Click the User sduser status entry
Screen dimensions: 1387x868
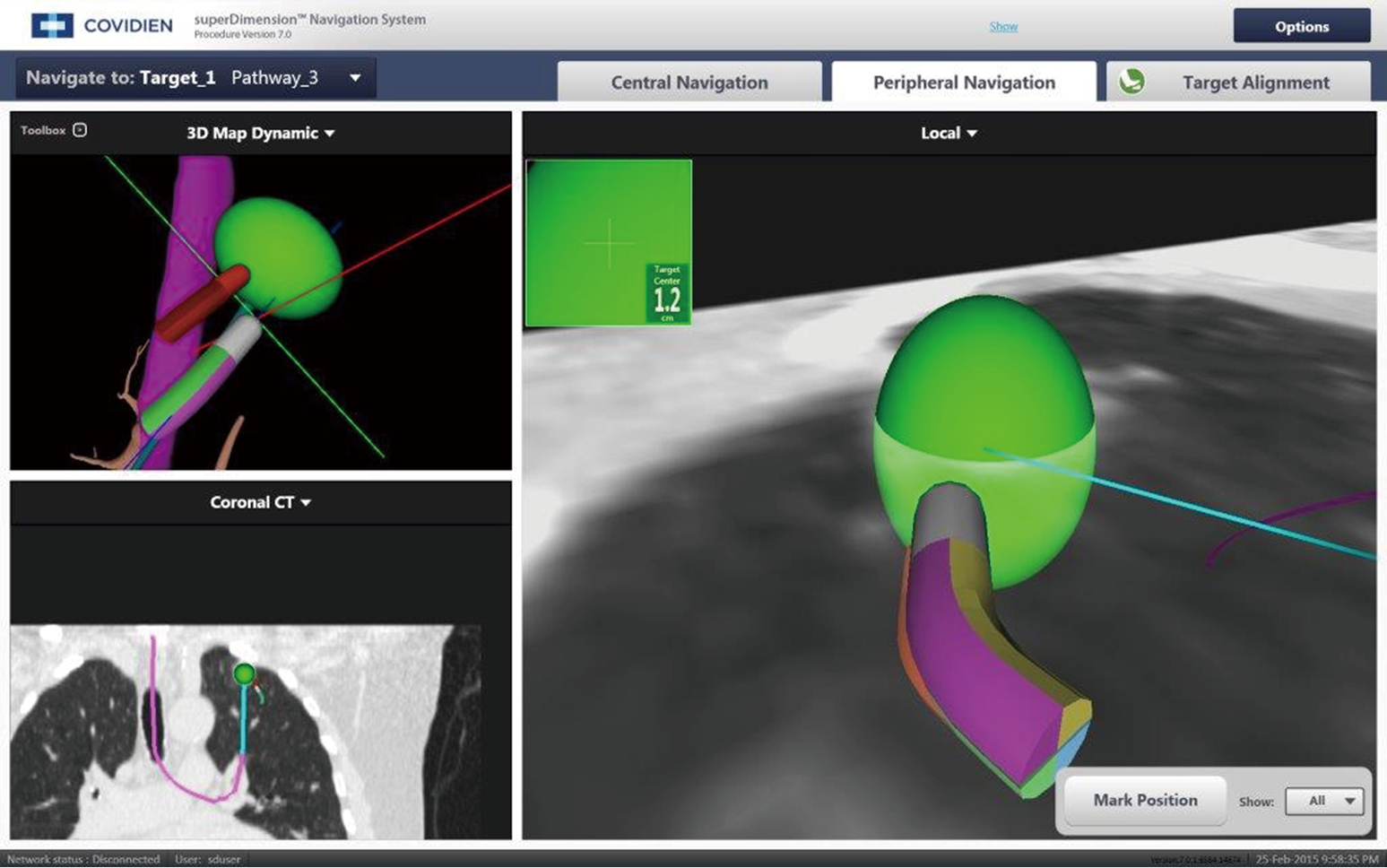click(x=208, y=859)
